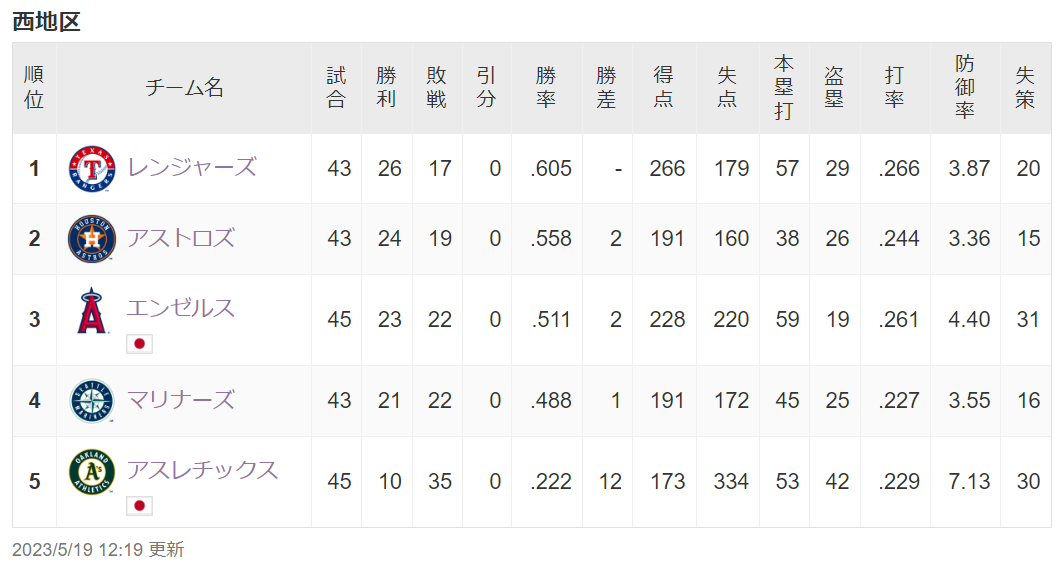Click the Seattle Mariners compass logo
Screen dimensions: 1062x576
(92, 401)
